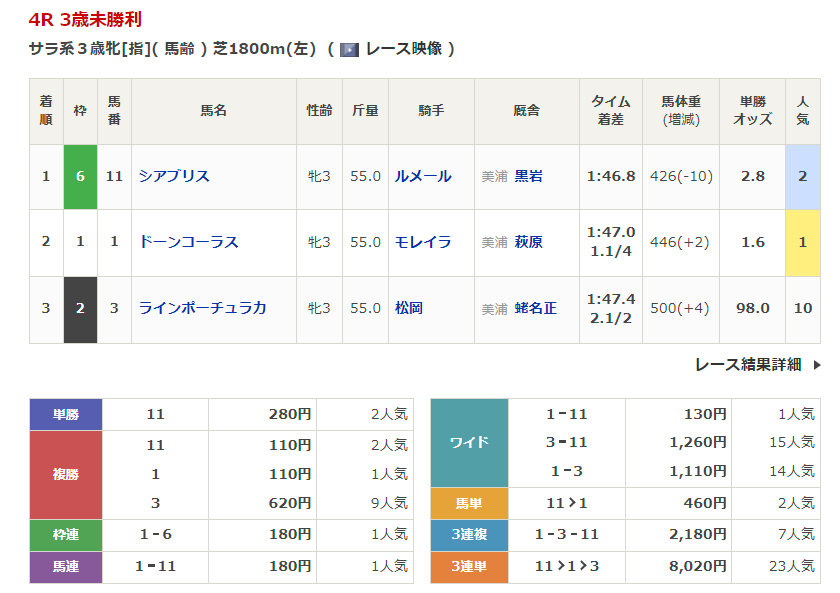Select jockey 松岡 link
Image resolution: width=840 pixels, height=593 pixels.
409,308
